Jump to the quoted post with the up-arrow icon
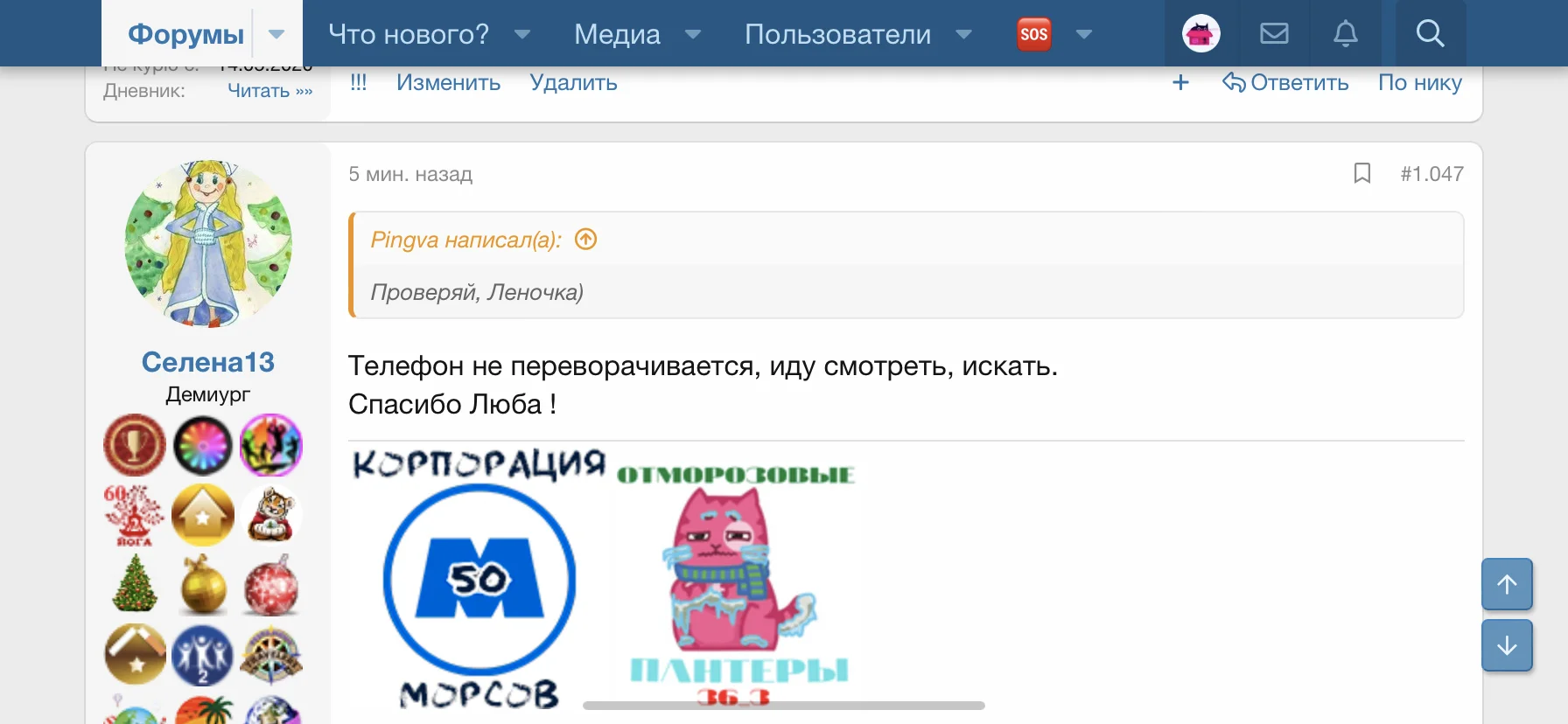Screen dimensions: 1568x724 pyautogui.click(x=585, y=239)
